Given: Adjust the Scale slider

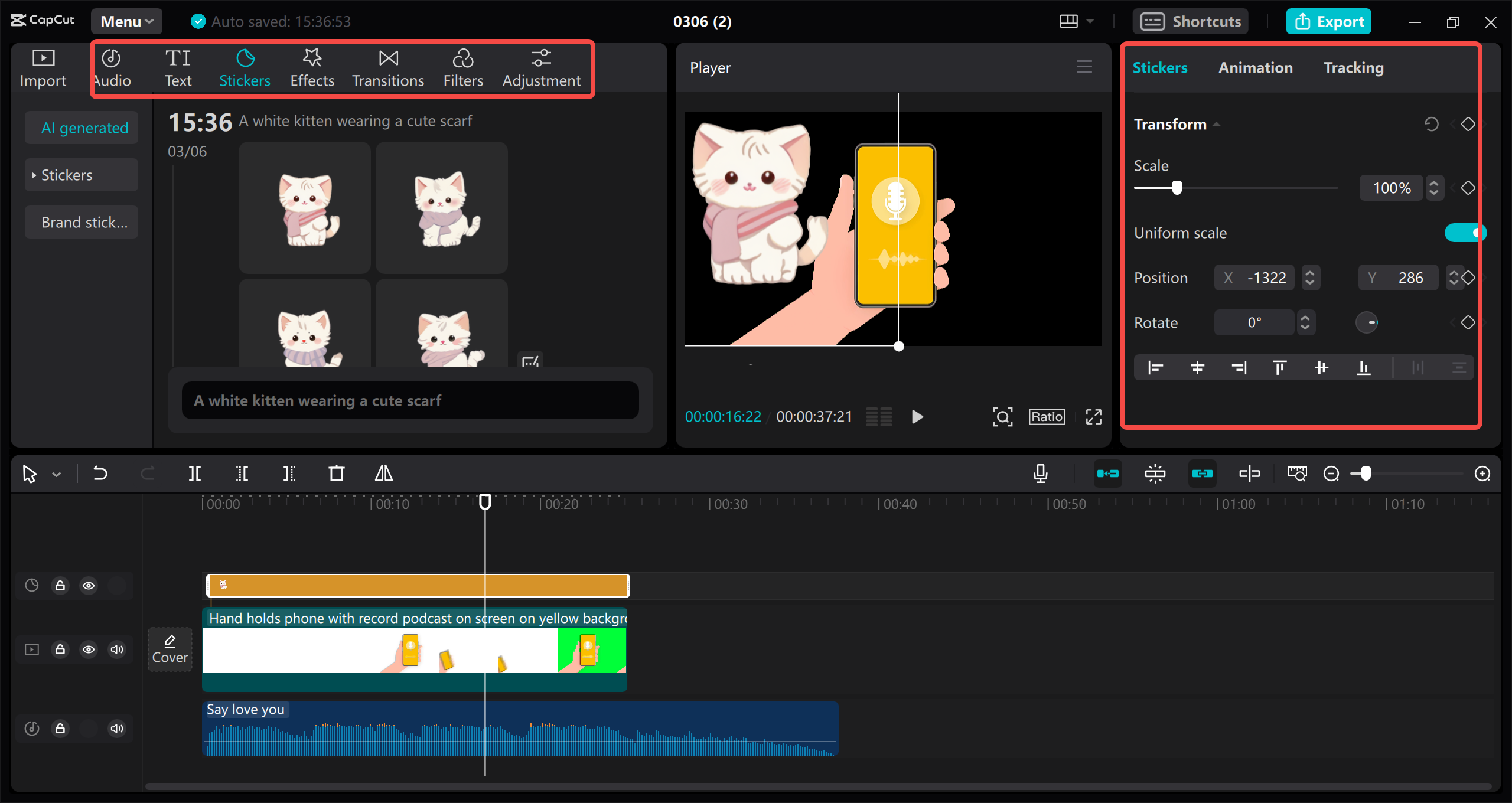Looking at the screenshot, I should click(1177, 188).
